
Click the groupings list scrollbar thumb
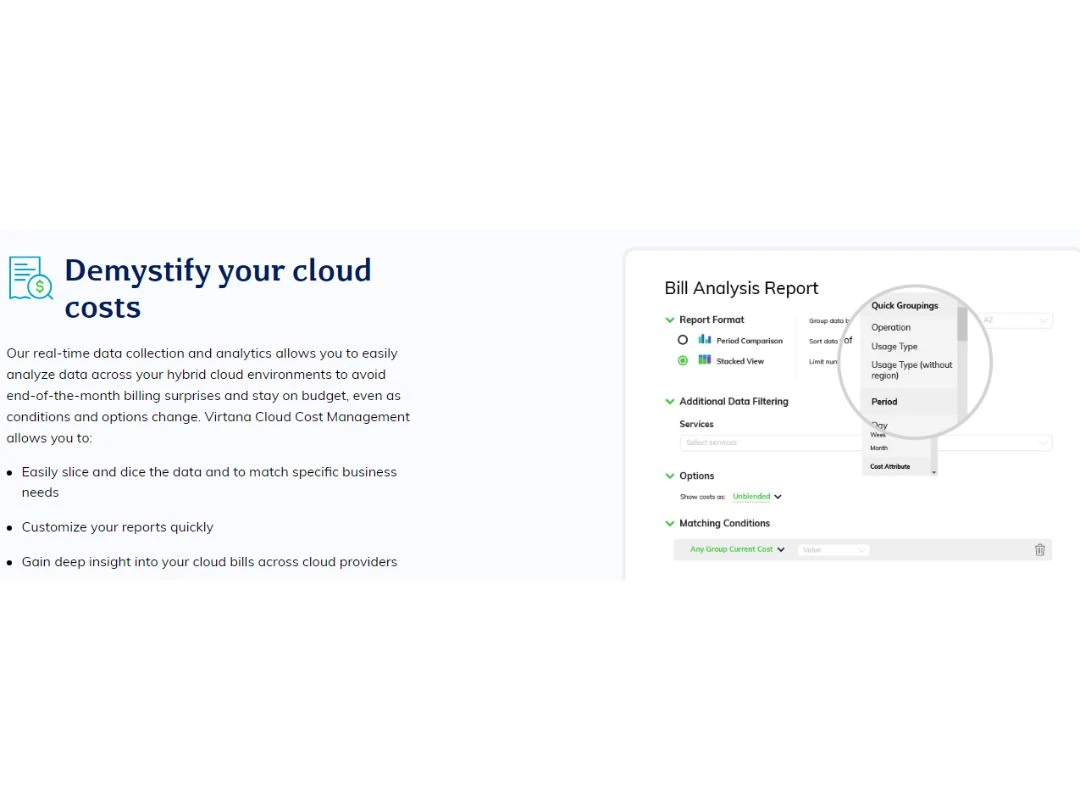(962, 324)
